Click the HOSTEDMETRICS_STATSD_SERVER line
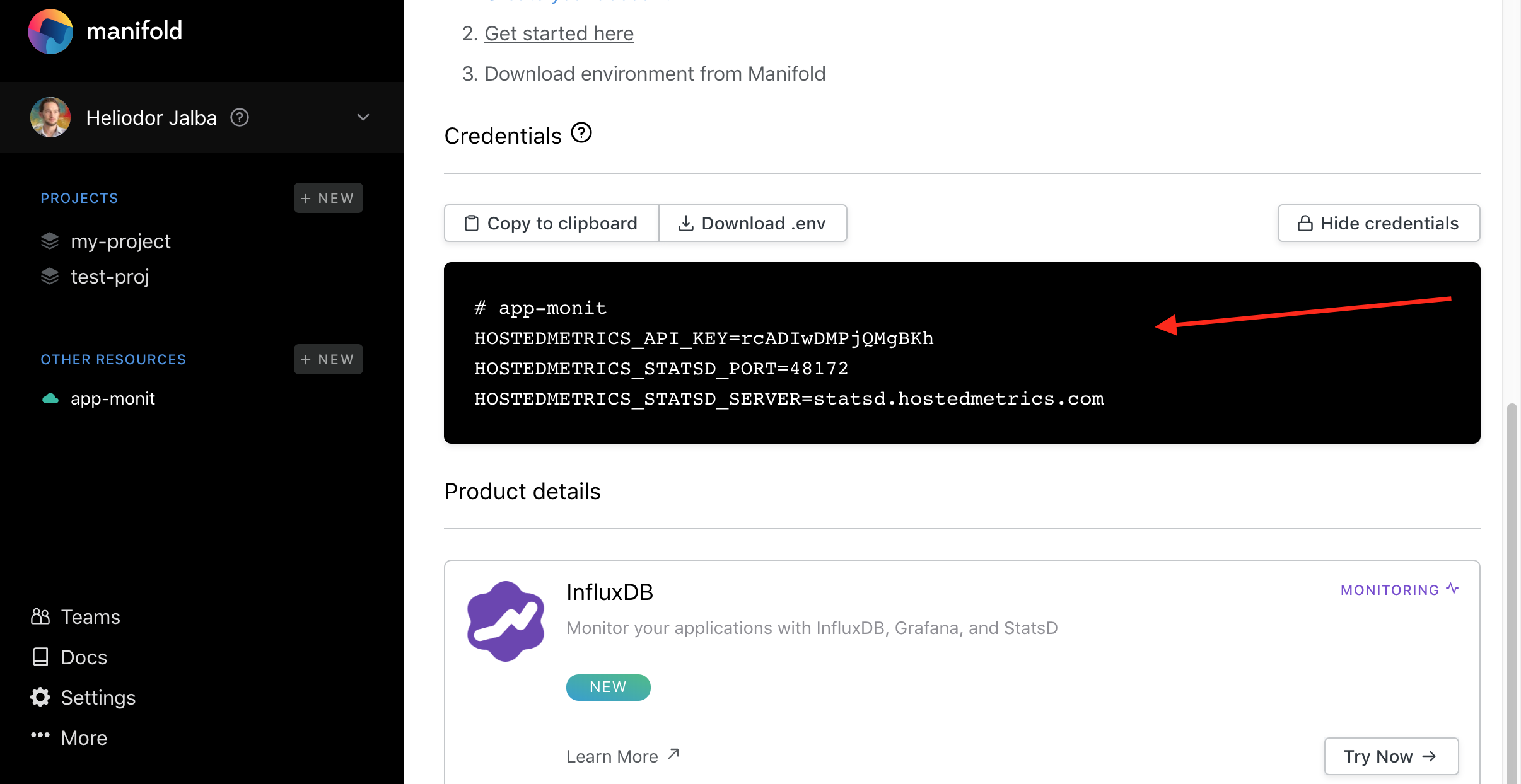This screenshot has height=784, width=1521. (x=789, y=399)
